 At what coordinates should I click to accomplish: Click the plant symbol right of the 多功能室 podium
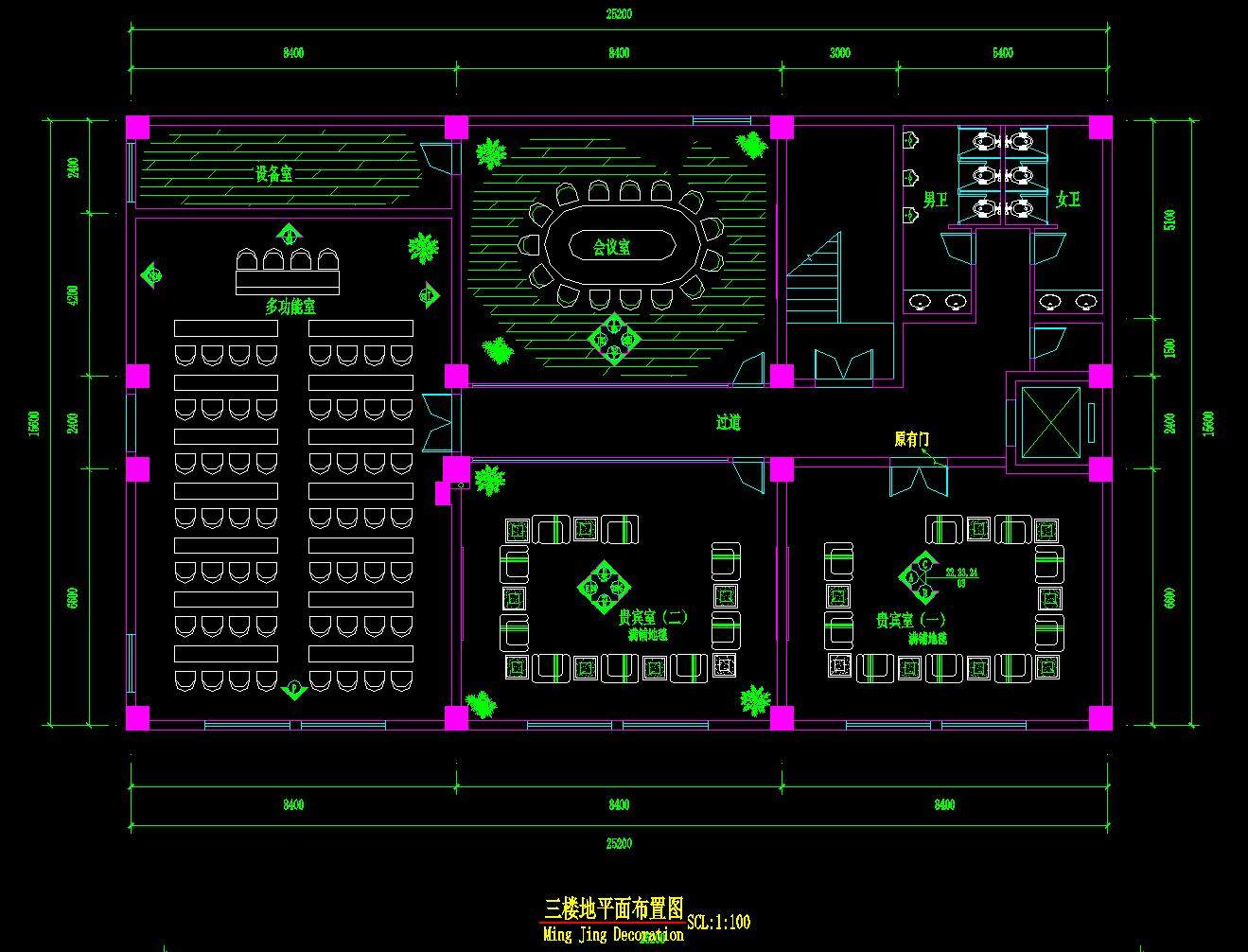point(423,248)
